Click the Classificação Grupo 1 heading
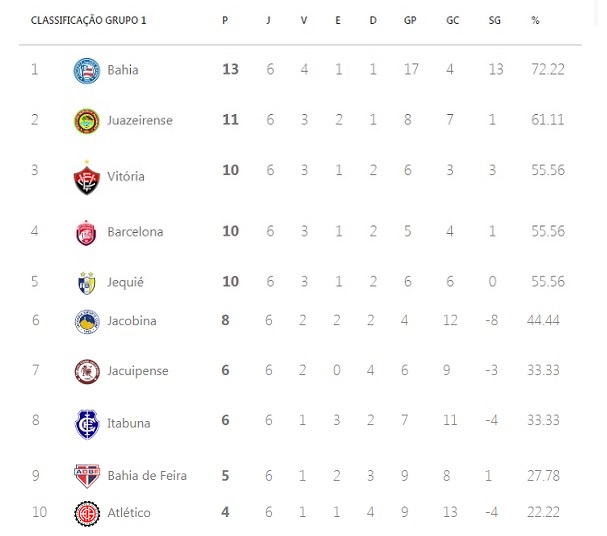The height and width of the screenshot is (536, 607). click(x=89, y=21)
